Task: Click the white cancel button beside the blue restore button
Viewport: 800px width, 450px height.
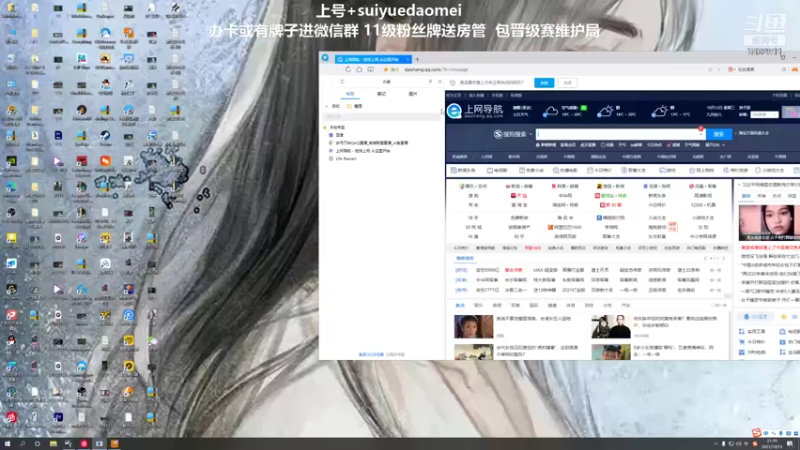Action: [567, 83]
